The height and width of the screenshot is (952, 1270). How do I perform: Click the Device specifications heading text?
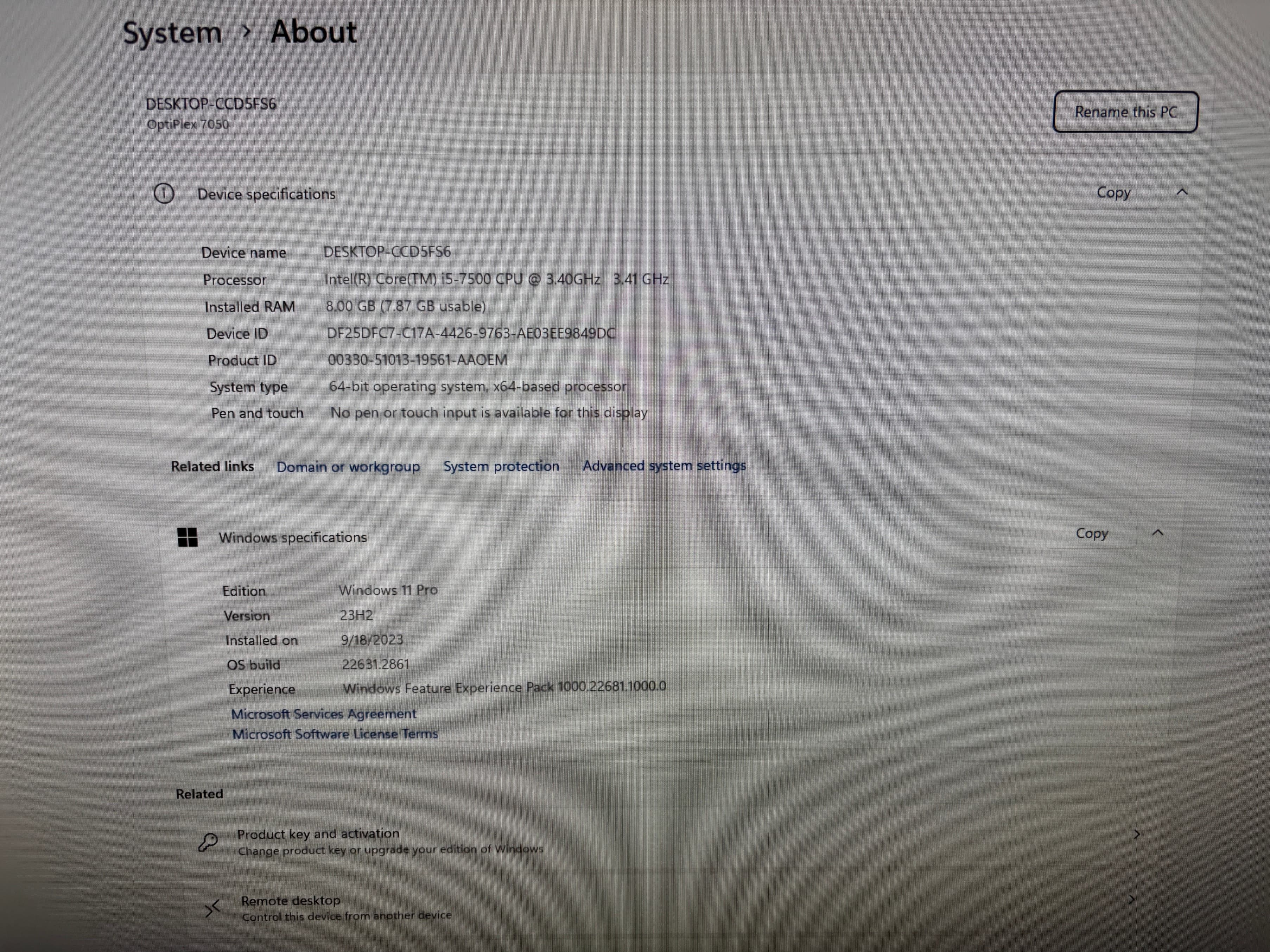click(x=266, y=194)
